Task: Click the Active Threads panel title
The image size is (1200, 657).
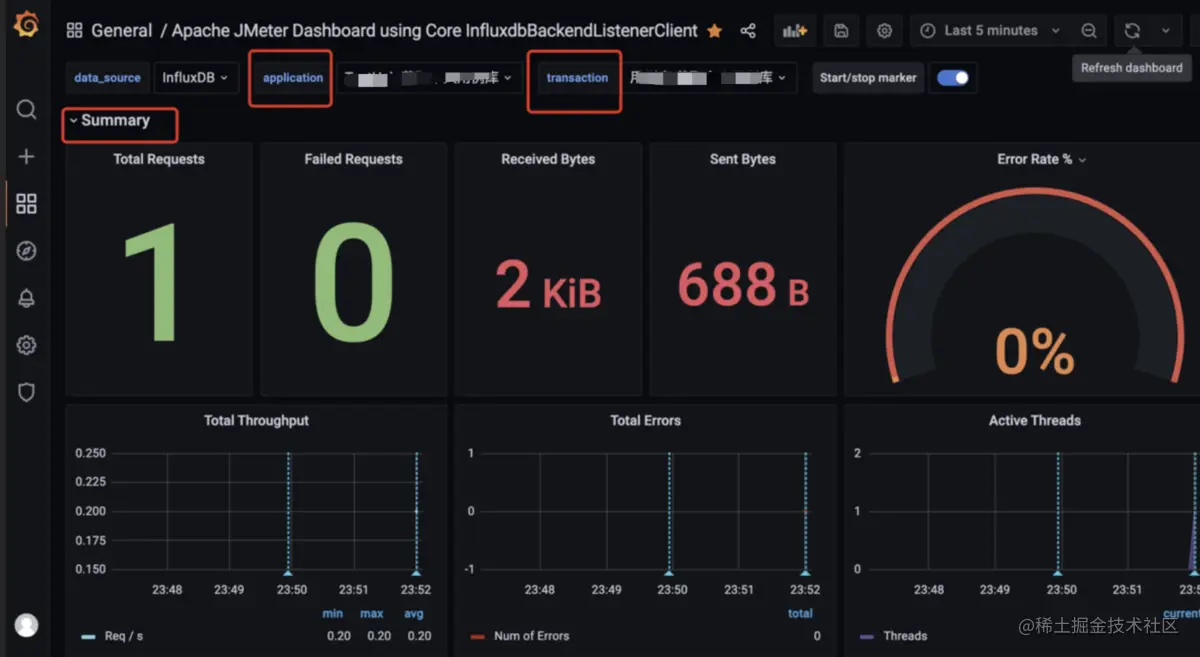Action: [x=1035, y=421]
